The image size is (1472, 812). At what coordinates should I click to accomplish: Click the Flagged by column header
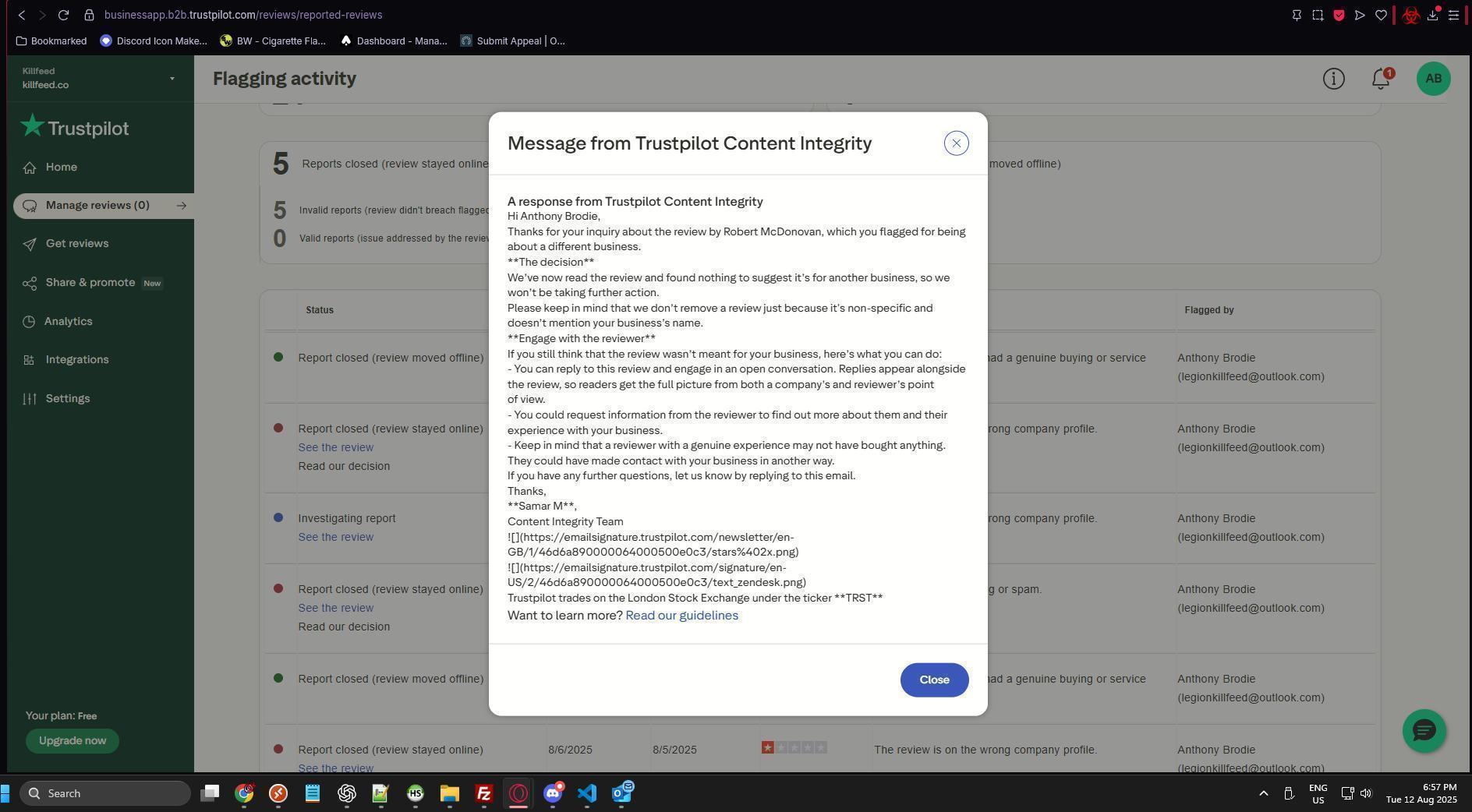(x=1208, y=310)
